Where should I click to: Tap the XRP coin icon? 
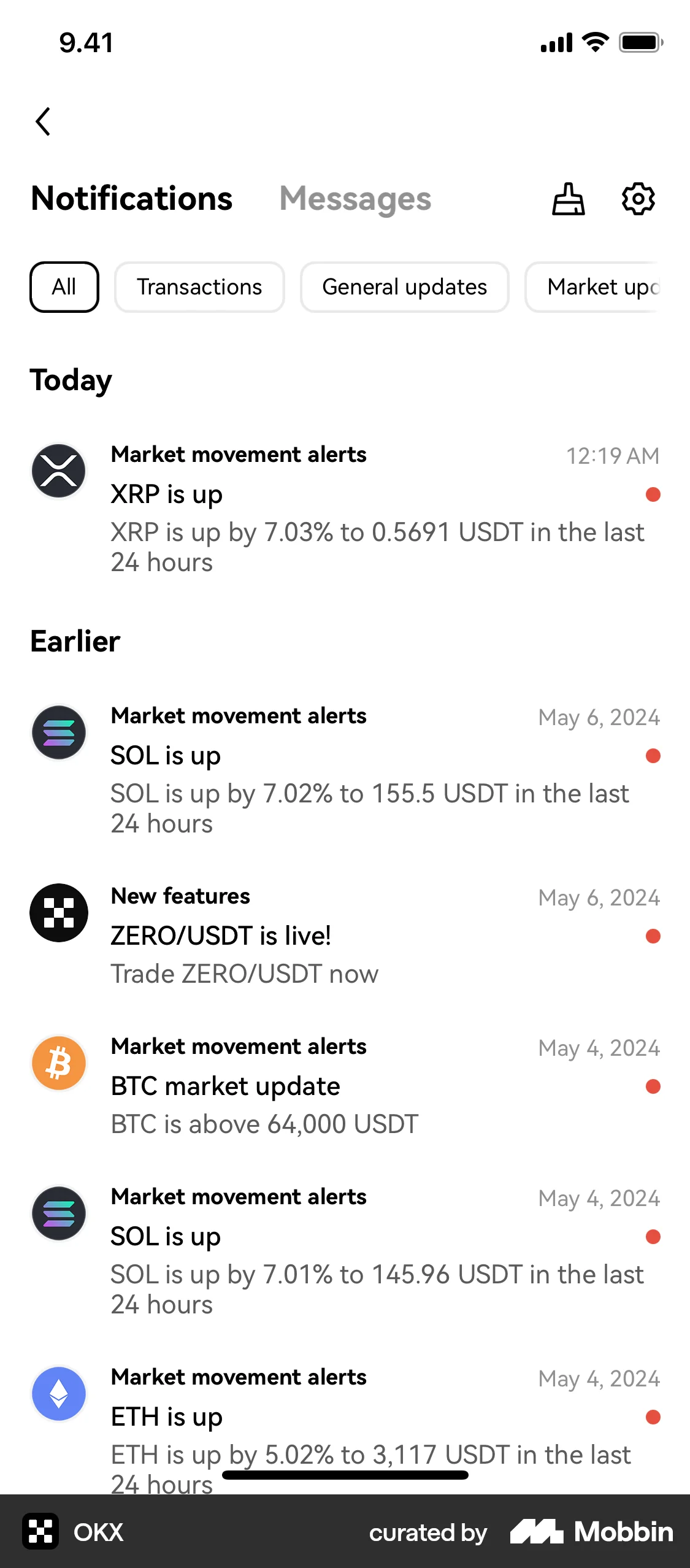[59, 471]
